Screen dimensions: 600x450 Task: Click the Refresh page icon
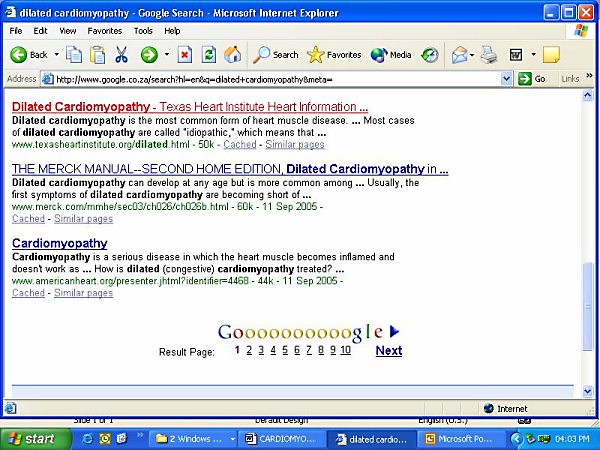coord(209,55)
